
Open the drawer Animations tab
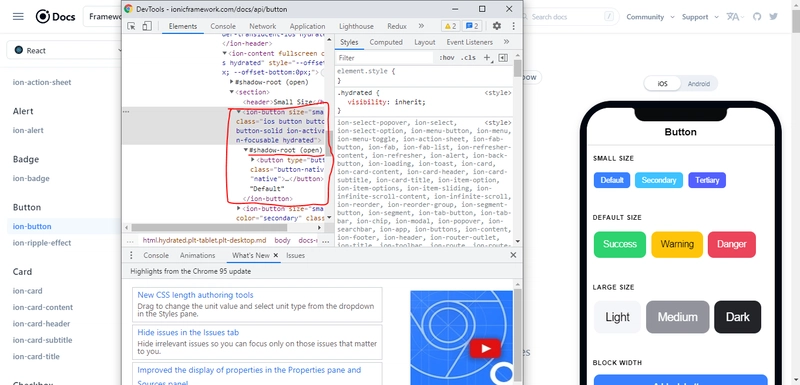[x=197, y=255]
